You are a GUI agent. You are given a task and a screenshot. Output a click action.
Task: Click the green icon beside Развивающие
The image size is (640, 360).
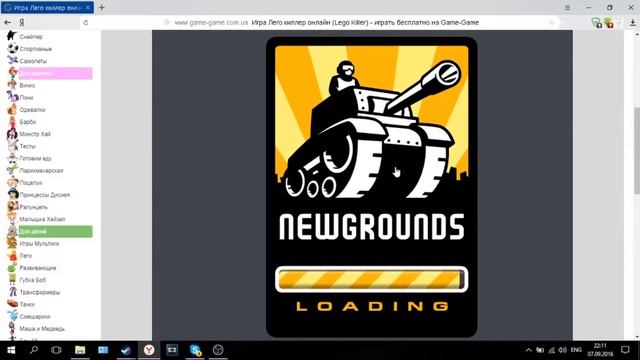(13, 268)
